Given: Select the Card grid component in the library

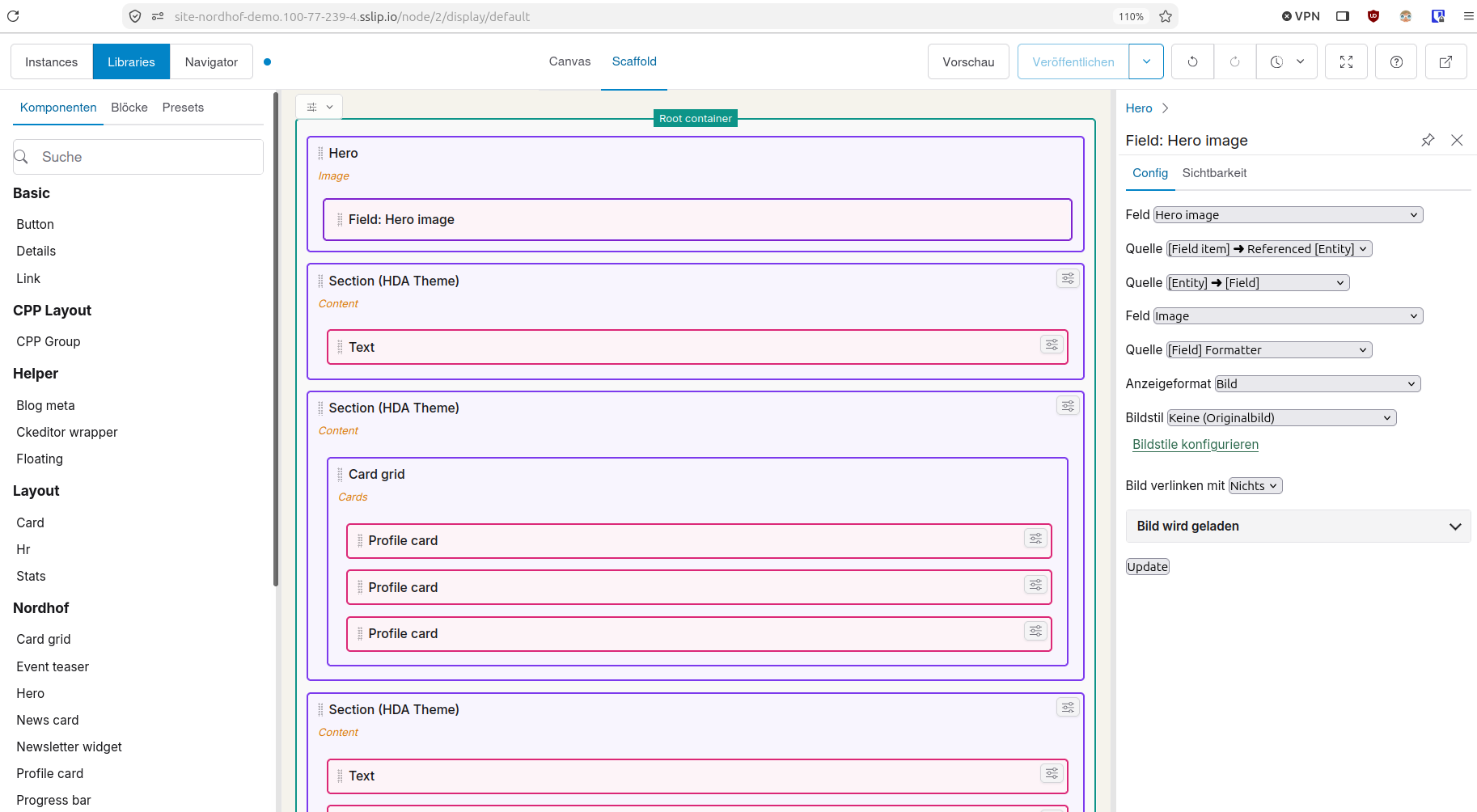Looking at the screenshot, I should click(x=44, y=640).
